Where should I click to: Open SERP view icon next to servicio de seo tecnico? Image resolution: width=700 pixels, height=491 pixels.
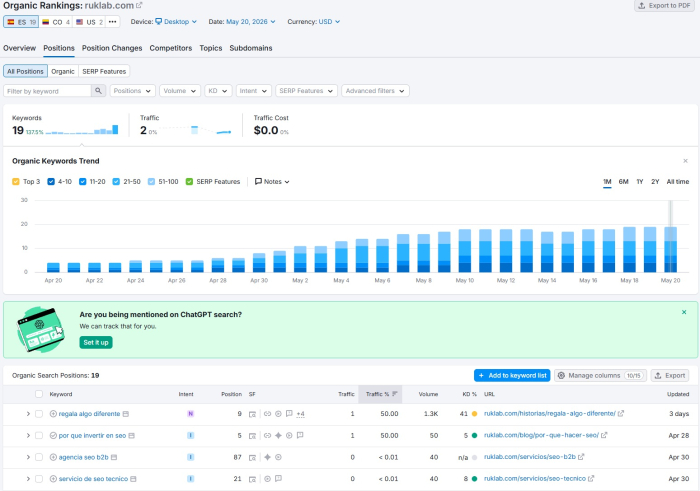click(x=133, y=479)
